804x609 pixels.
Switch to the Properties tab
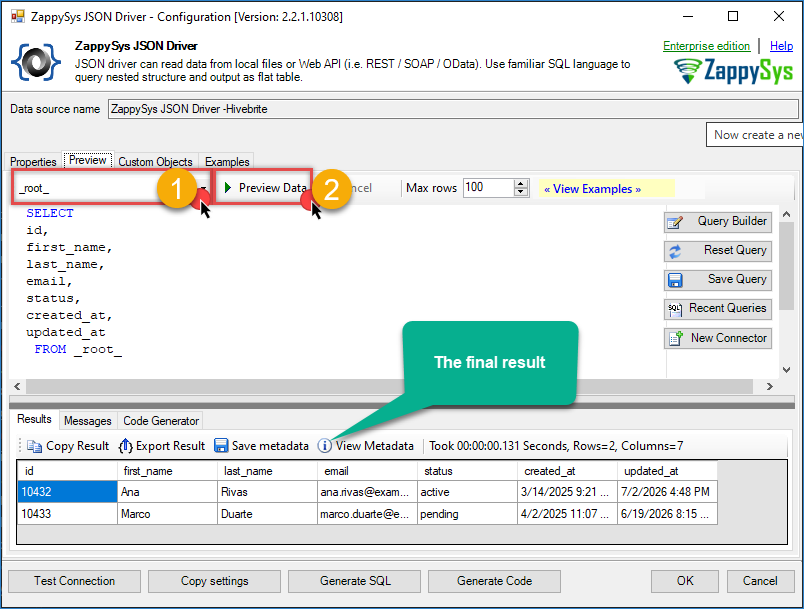pos(33,162)
